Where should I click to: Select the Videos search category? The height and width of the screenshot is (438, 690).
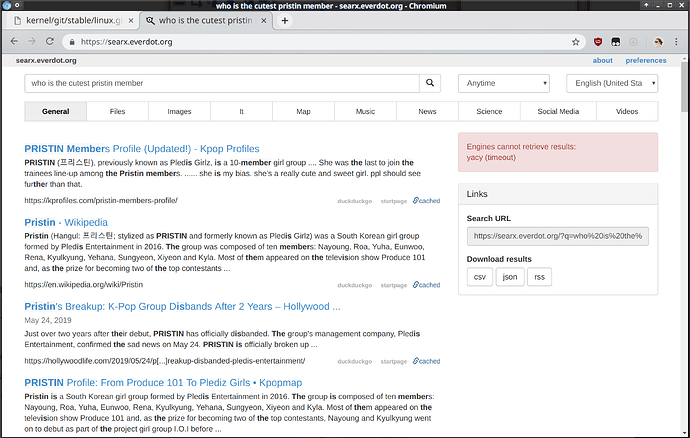627,111
